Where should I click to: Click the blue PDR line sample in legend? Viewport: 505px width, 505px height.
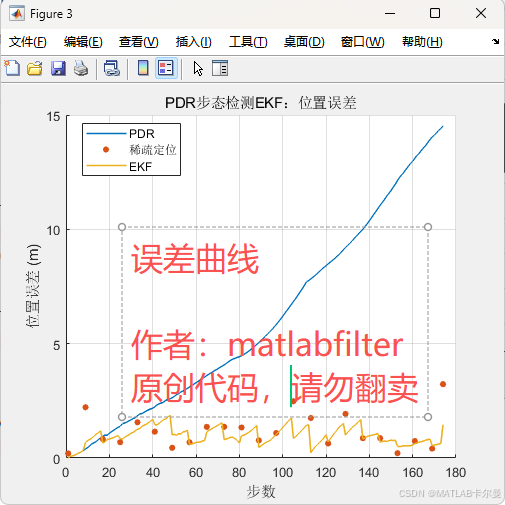(x=106, y=134)
